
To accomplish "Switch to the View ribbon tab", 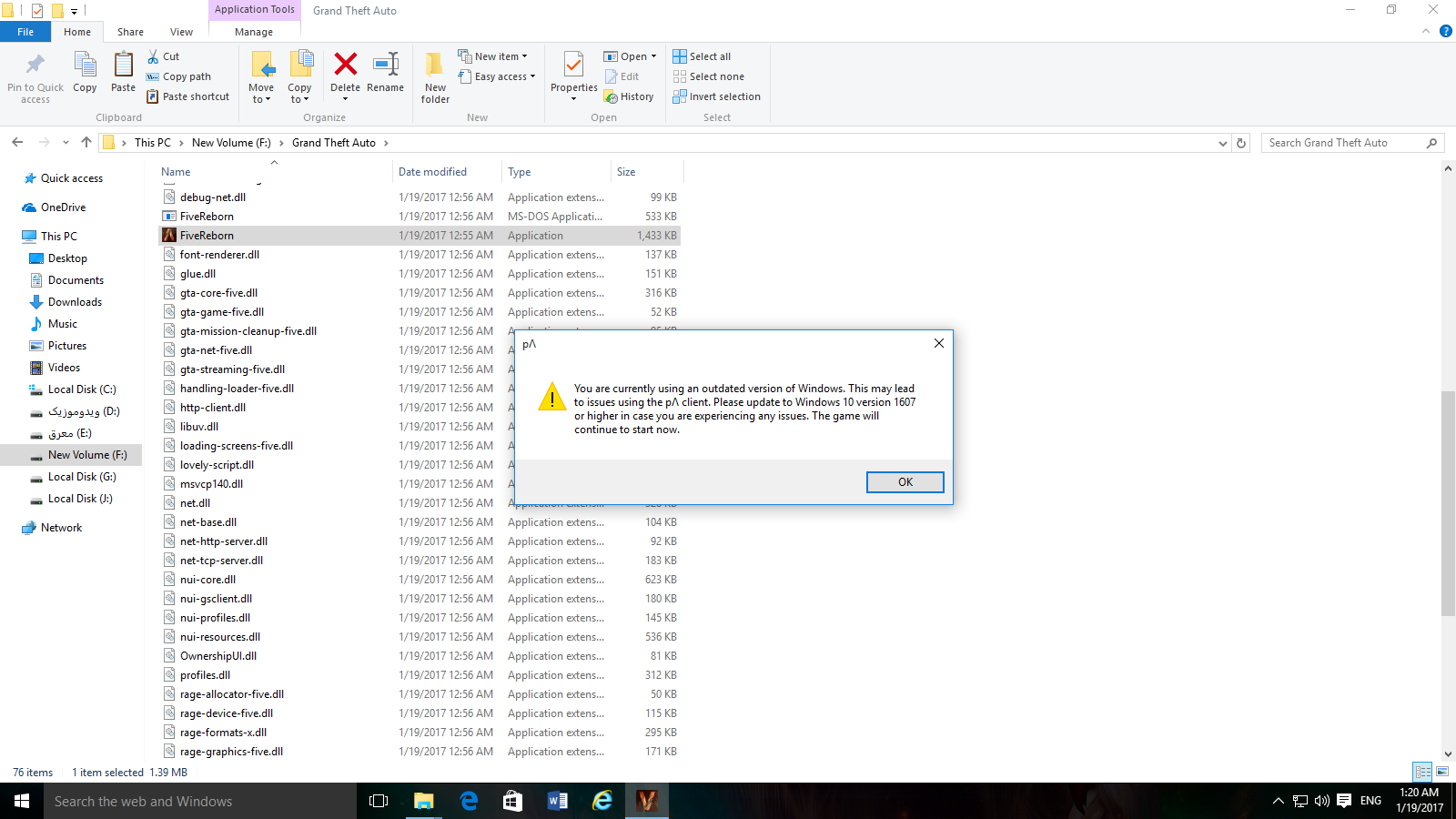I will pyautogui.click(x=182, y=32).
